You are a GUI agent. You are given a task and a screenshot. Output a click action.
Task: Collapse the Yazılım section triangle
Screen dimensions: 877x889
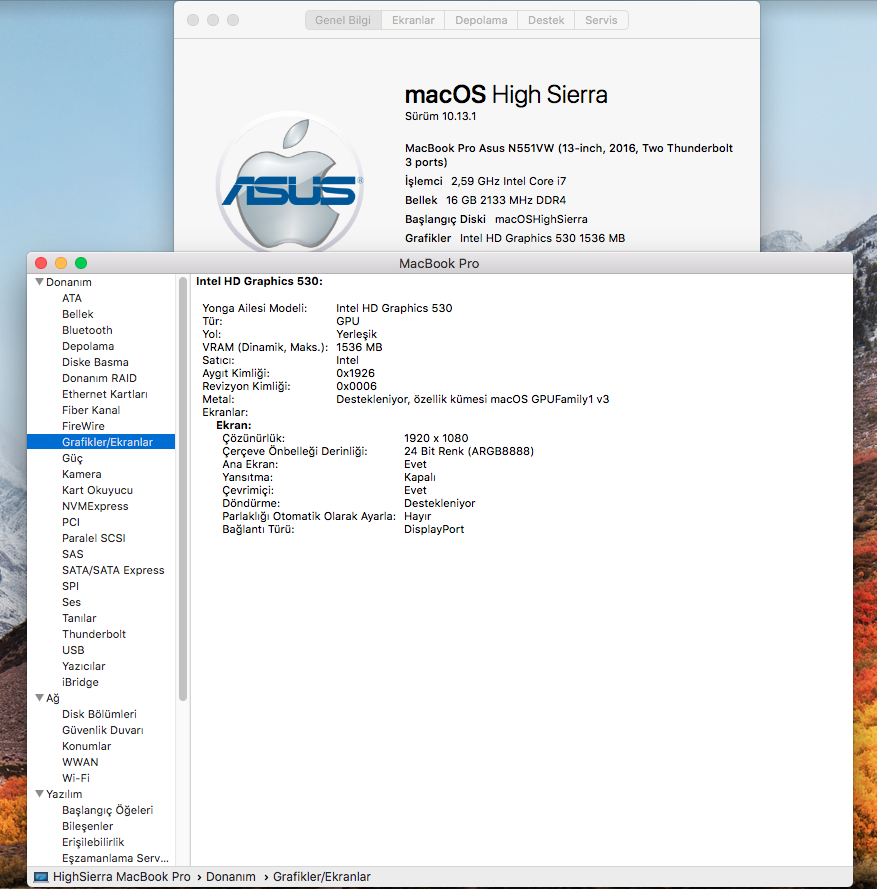point(39,794)
